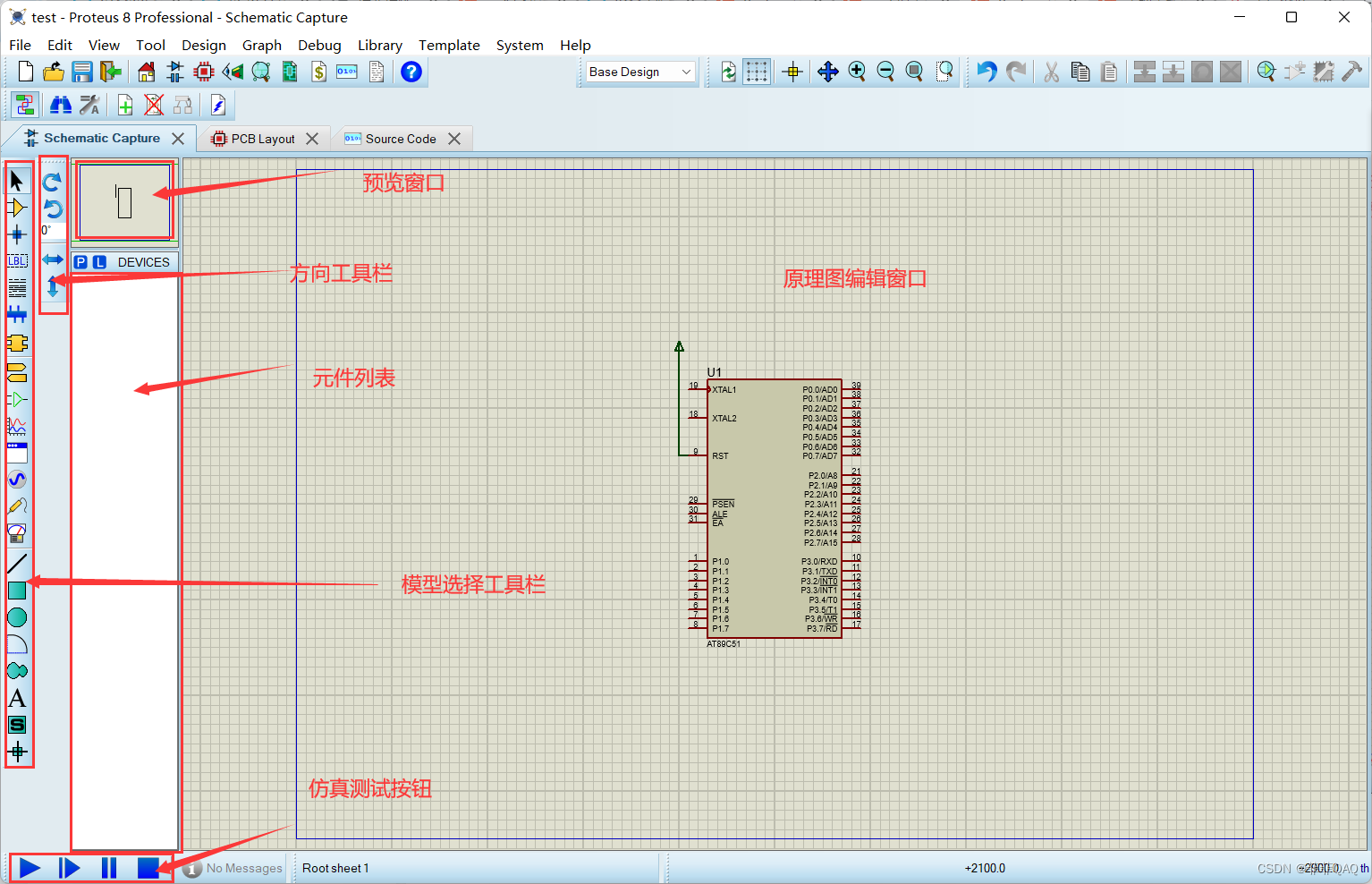Pause the running simulation
Image resolution: width=1372 pixels, height=884 pixels.
click(109, 868)
